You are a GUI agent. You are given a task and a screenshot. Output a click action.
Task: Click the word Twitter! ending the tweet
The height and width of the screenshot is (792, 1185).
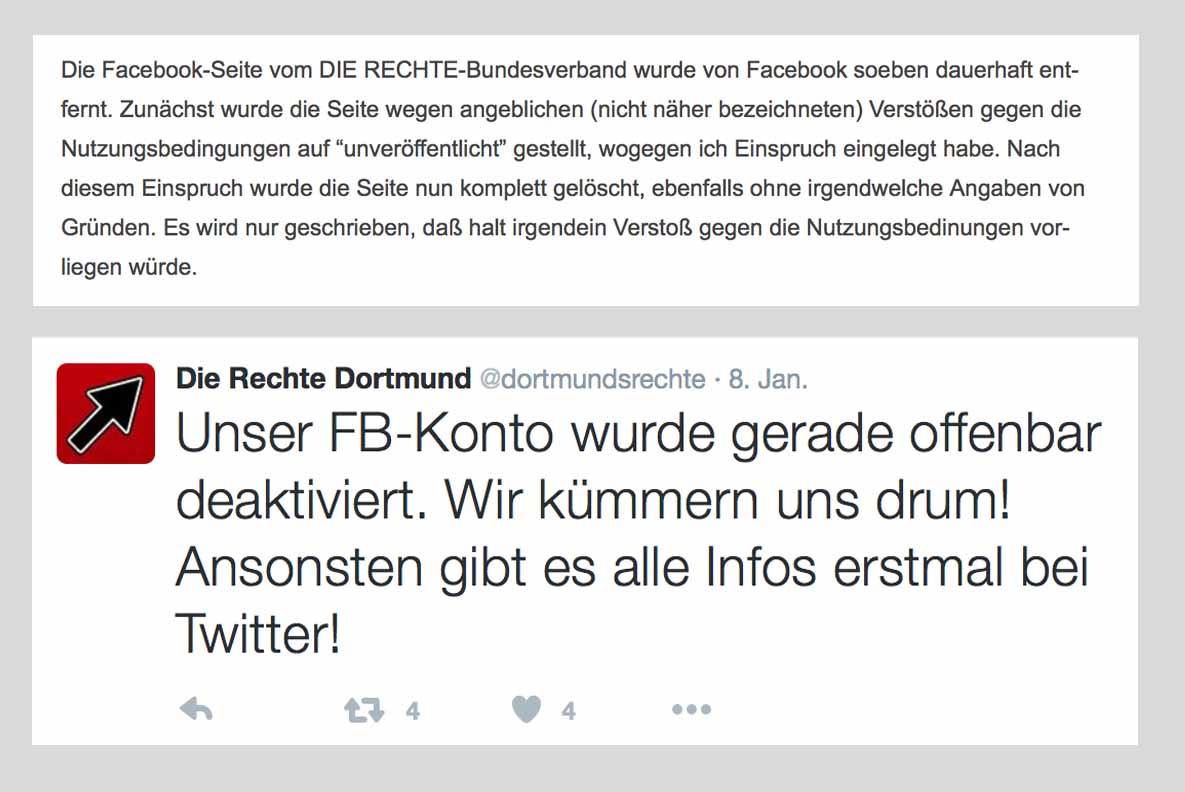258,633
